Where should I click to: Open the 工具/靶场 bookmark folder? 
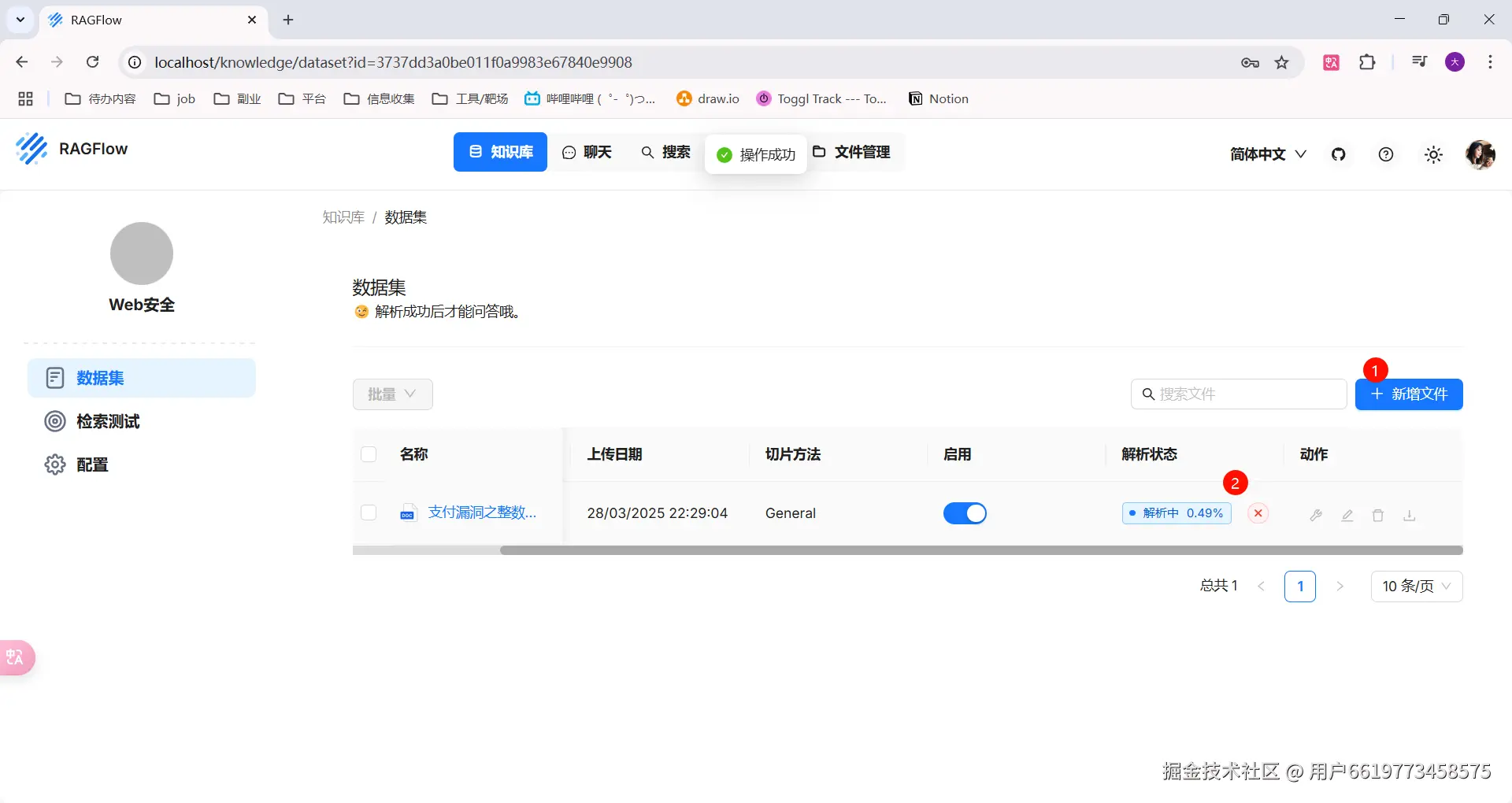point(470,98)
